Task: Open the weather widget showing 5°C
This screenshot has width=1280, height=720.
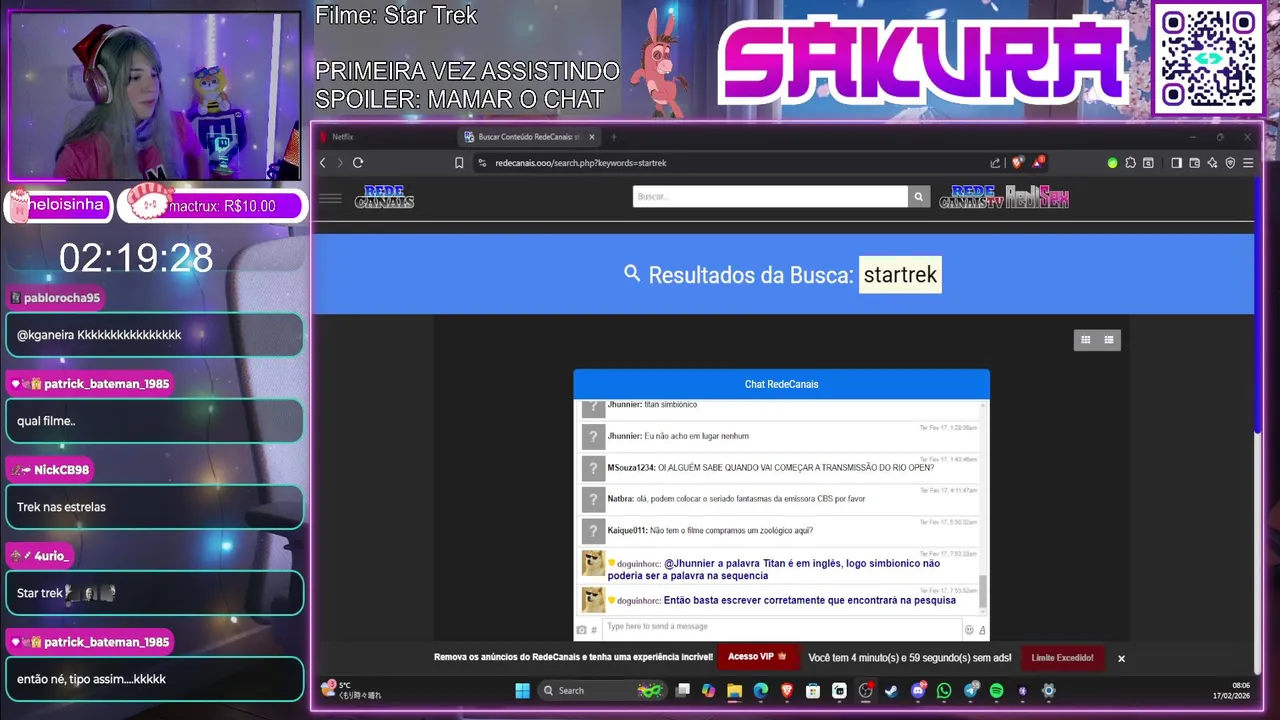Action: [x=350, y=690]
